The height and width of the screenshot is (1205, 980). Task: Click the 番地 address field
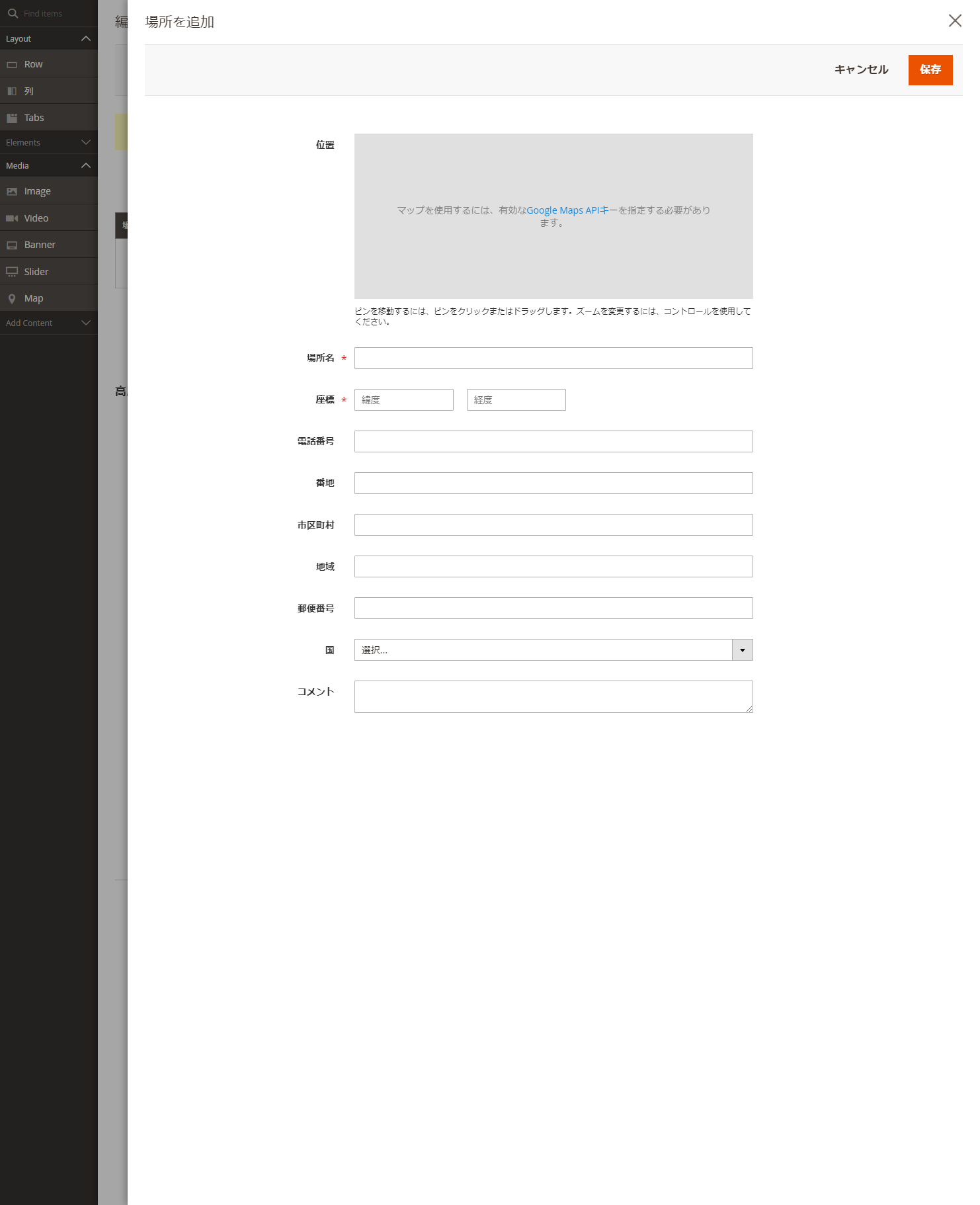pyautogui.click(x=553, y=483)
